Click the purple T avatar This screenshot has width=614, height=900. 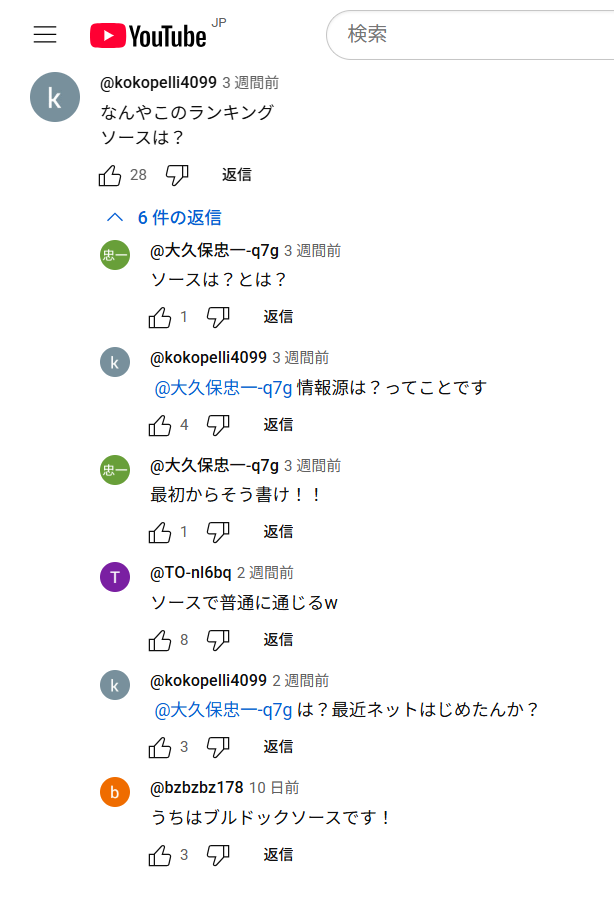115,577
